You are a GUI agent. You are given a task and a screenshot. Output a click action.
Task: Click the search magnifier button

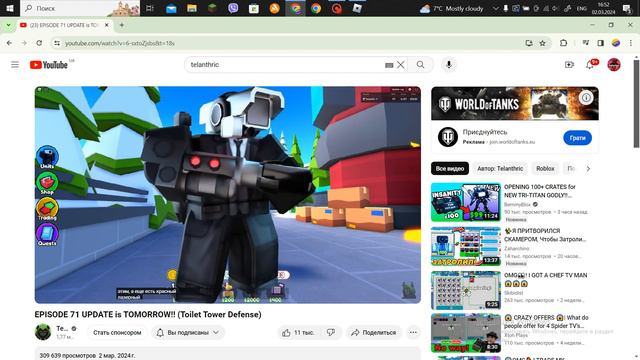[420, 64]
